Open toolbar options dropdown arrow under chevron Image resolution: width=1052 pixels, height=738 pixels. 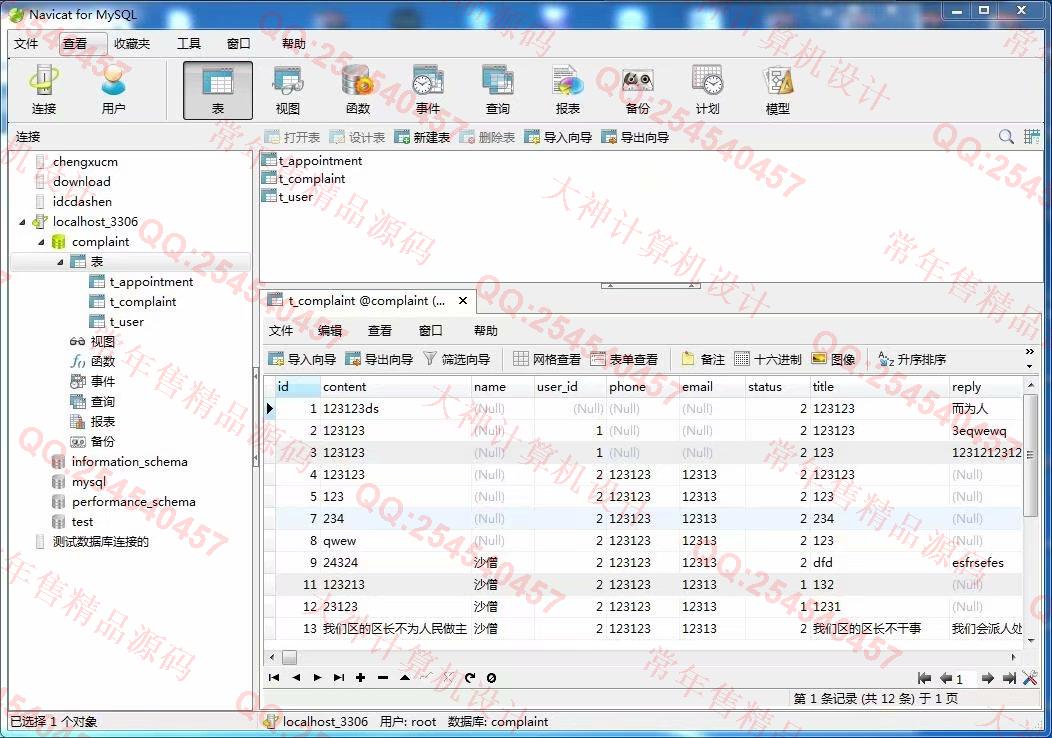[x=1030, y=366]
